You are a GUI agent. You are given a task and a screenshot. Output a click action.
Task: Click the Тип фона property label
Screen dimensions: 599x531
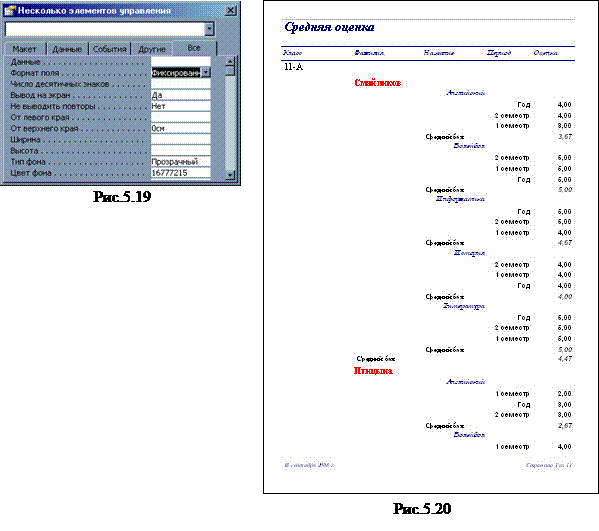[x=28, y=162]
